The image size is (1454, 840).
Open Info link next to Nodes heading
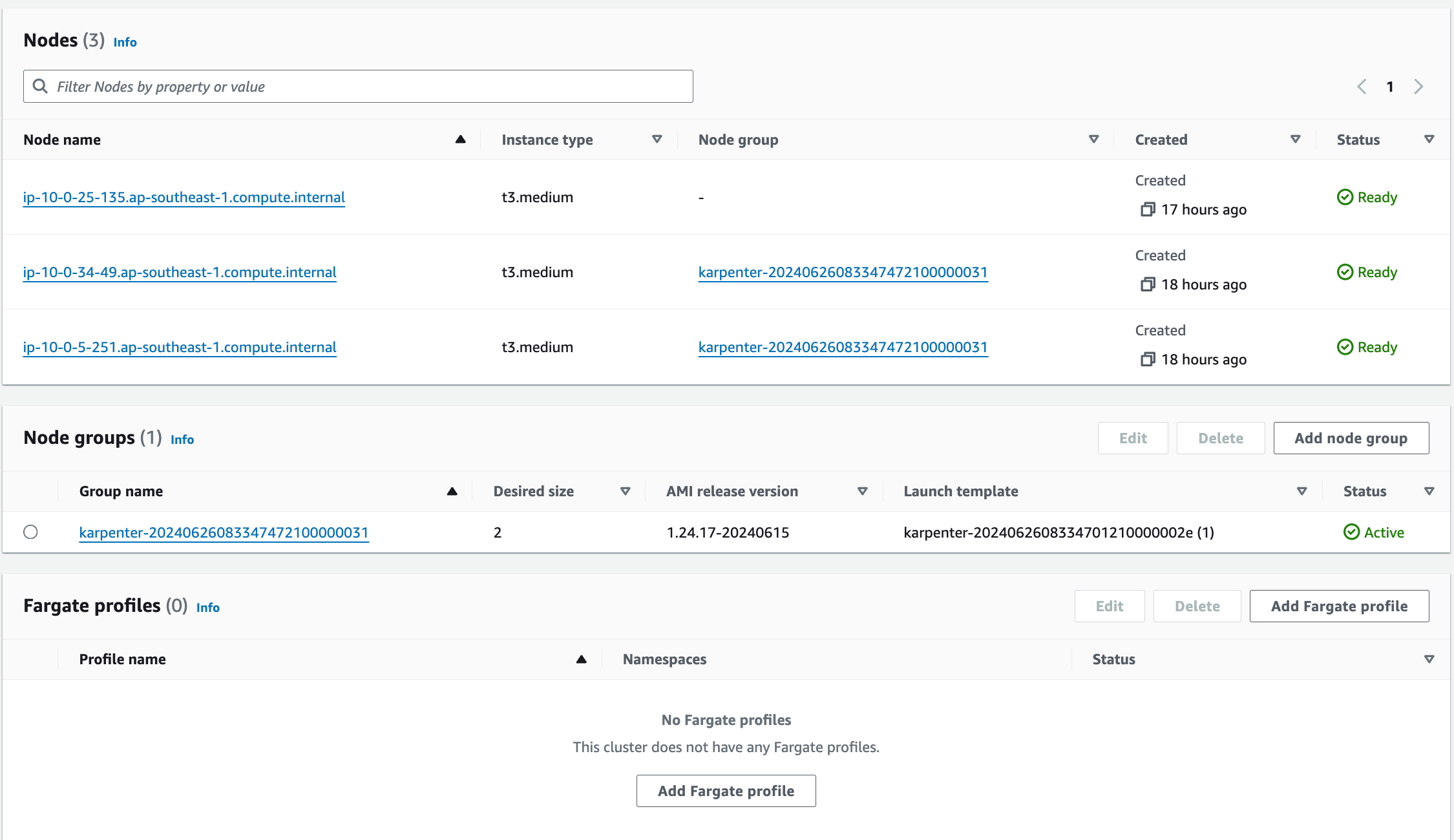tap(125, 42)
